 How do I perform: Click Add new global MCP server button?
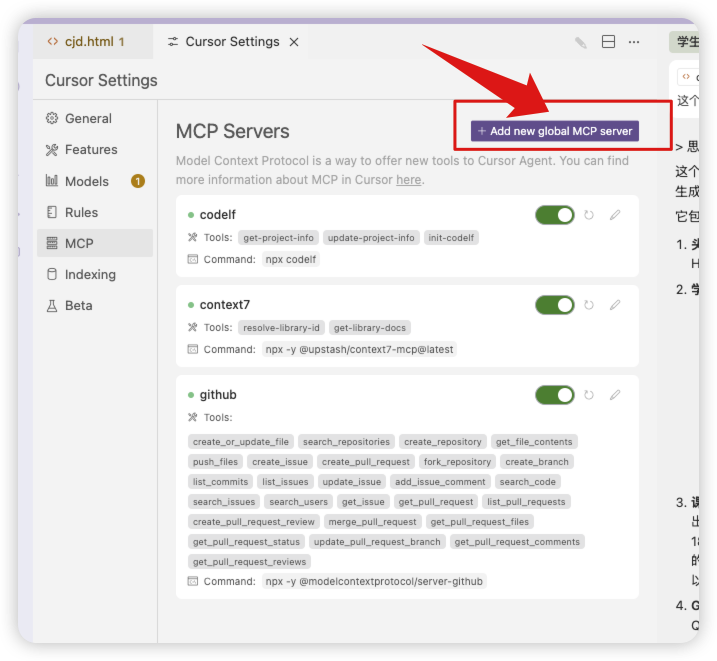pyautogui.click(x=555, y=131)
